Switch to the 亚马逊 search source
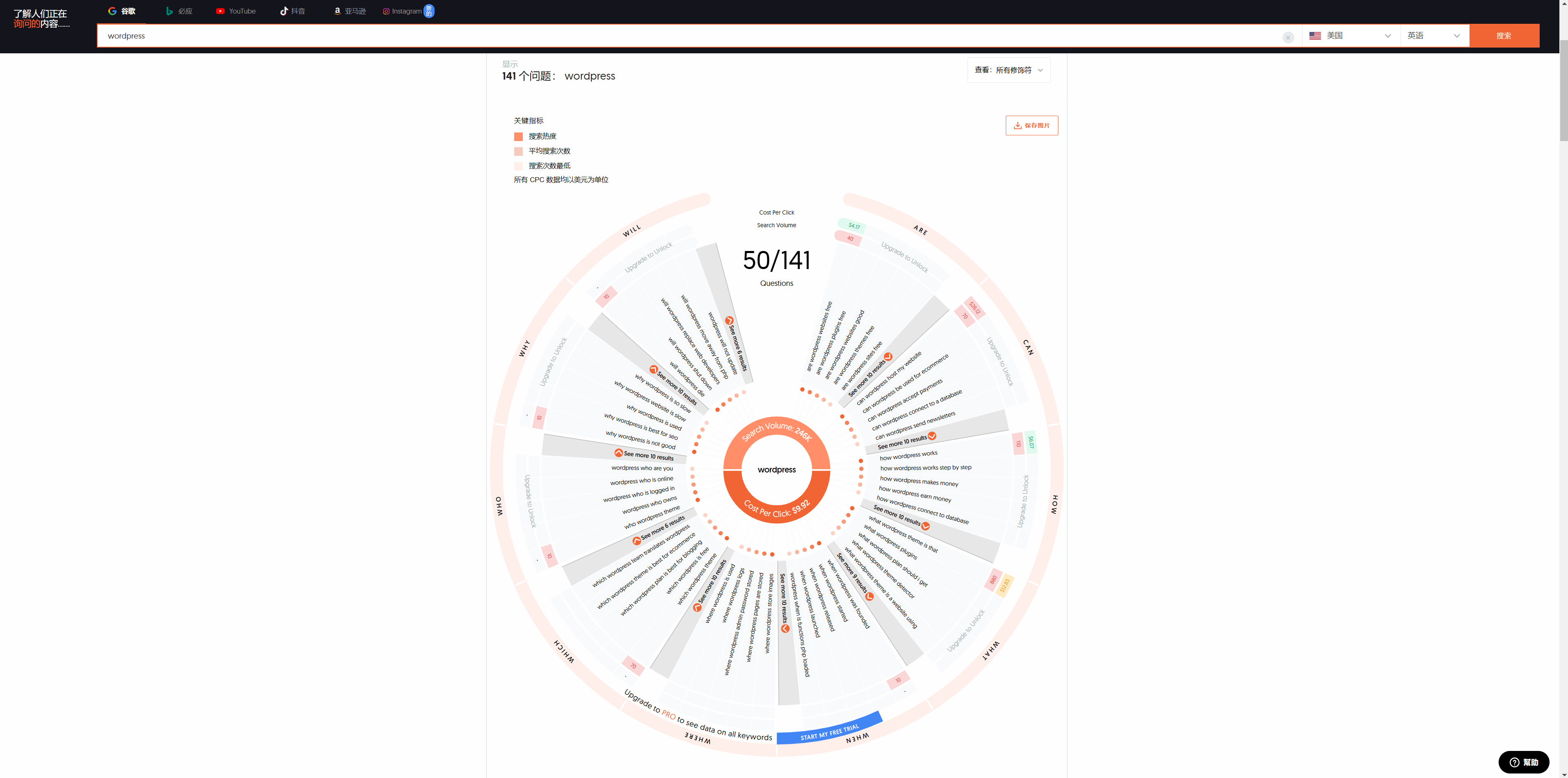The width and height of the screenshot is (1568, 778). point(349,10)
